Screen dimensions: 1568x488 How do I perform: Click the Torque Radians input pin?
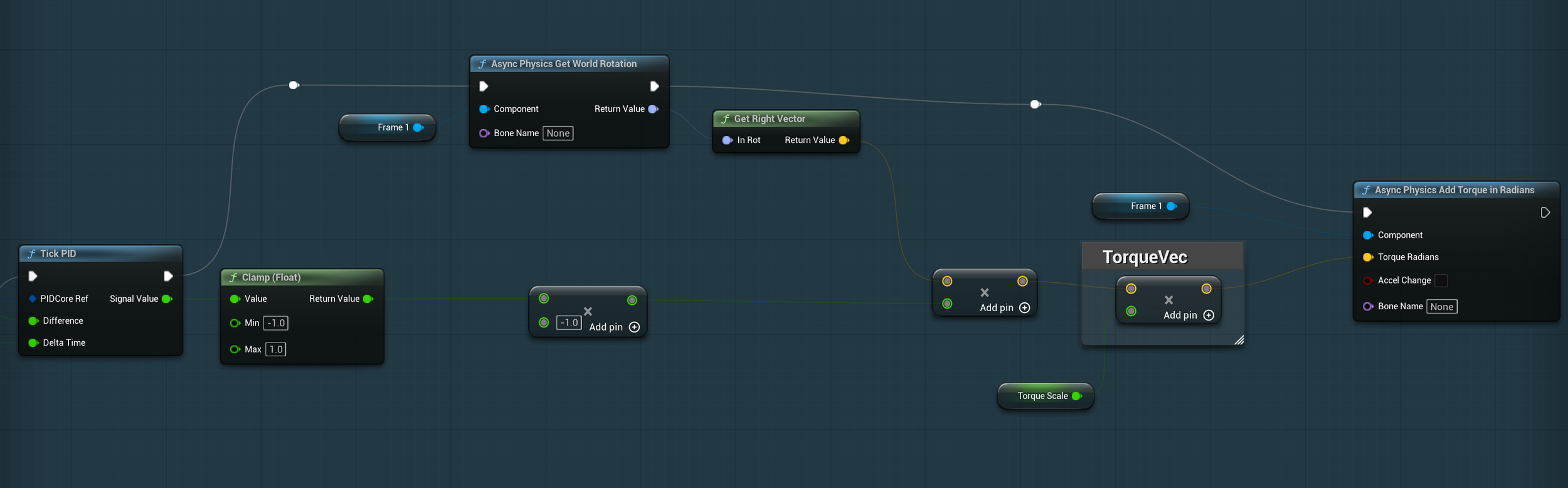tap(1368, 257)
